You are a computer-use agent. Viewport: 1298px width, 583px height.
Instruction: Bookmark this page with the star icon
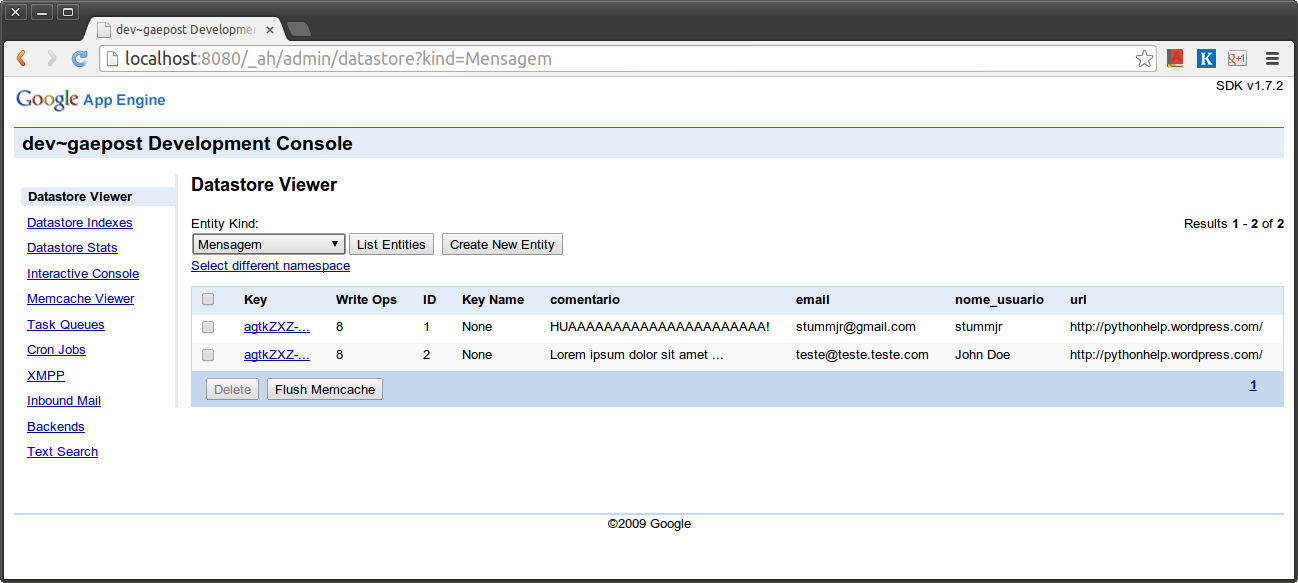coord(1144,59)
